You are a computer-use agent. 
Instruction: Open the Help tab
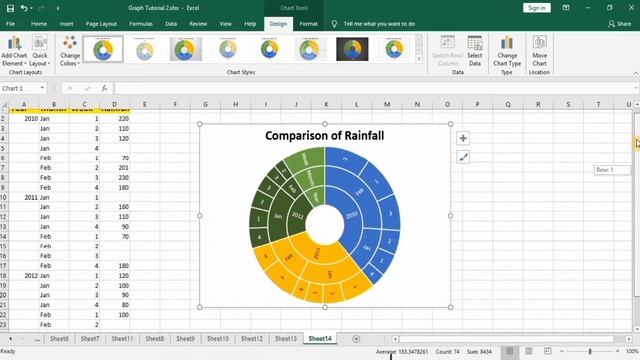pos(250,24)
